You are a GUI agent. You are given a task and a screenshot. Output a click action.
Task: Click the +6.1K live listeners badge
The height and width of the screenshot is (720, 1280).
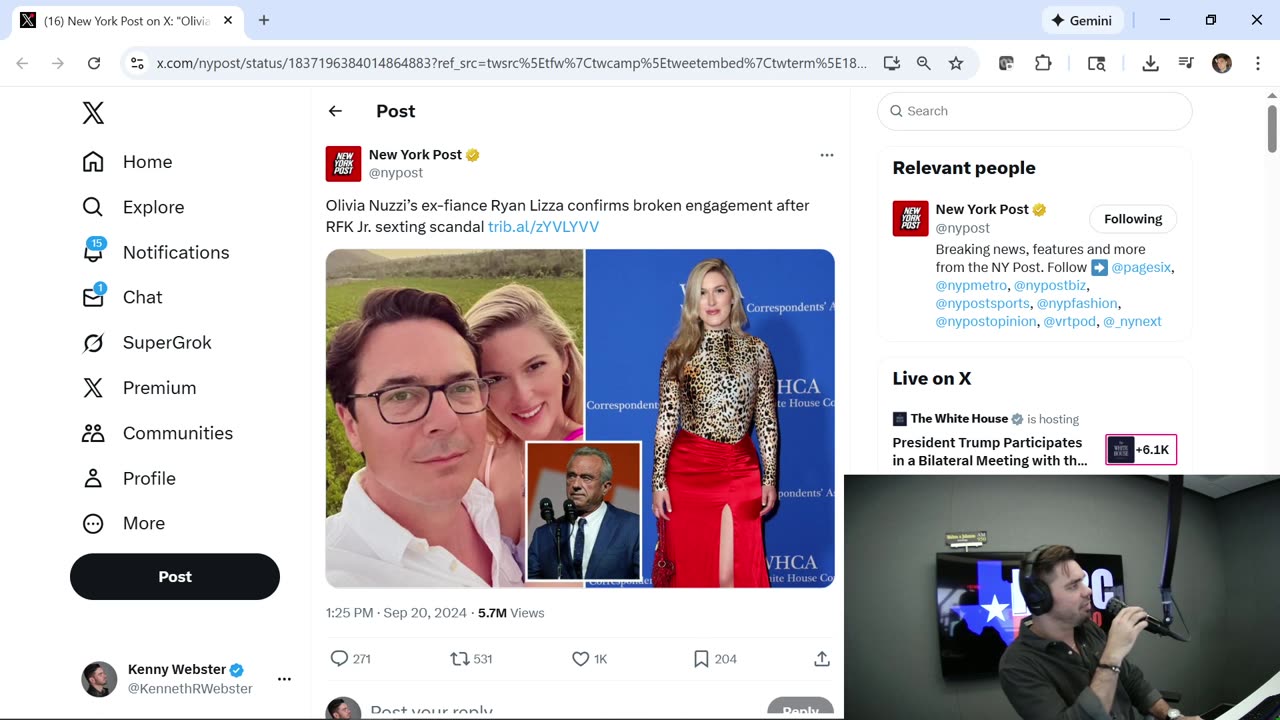pos(1141,450)
